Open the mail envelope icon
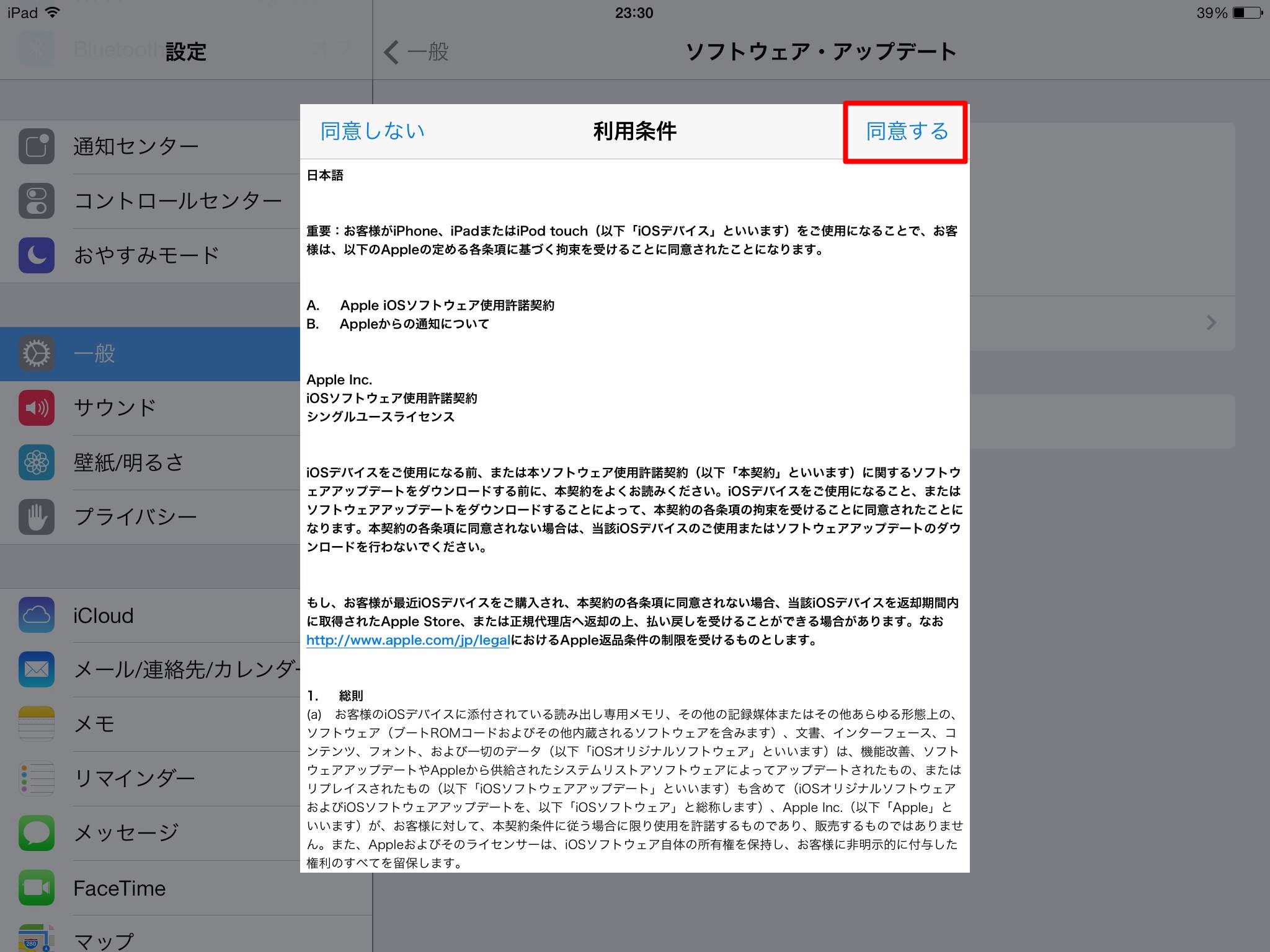The height and width of the screenshot is (952, 1270). (37, 669)
